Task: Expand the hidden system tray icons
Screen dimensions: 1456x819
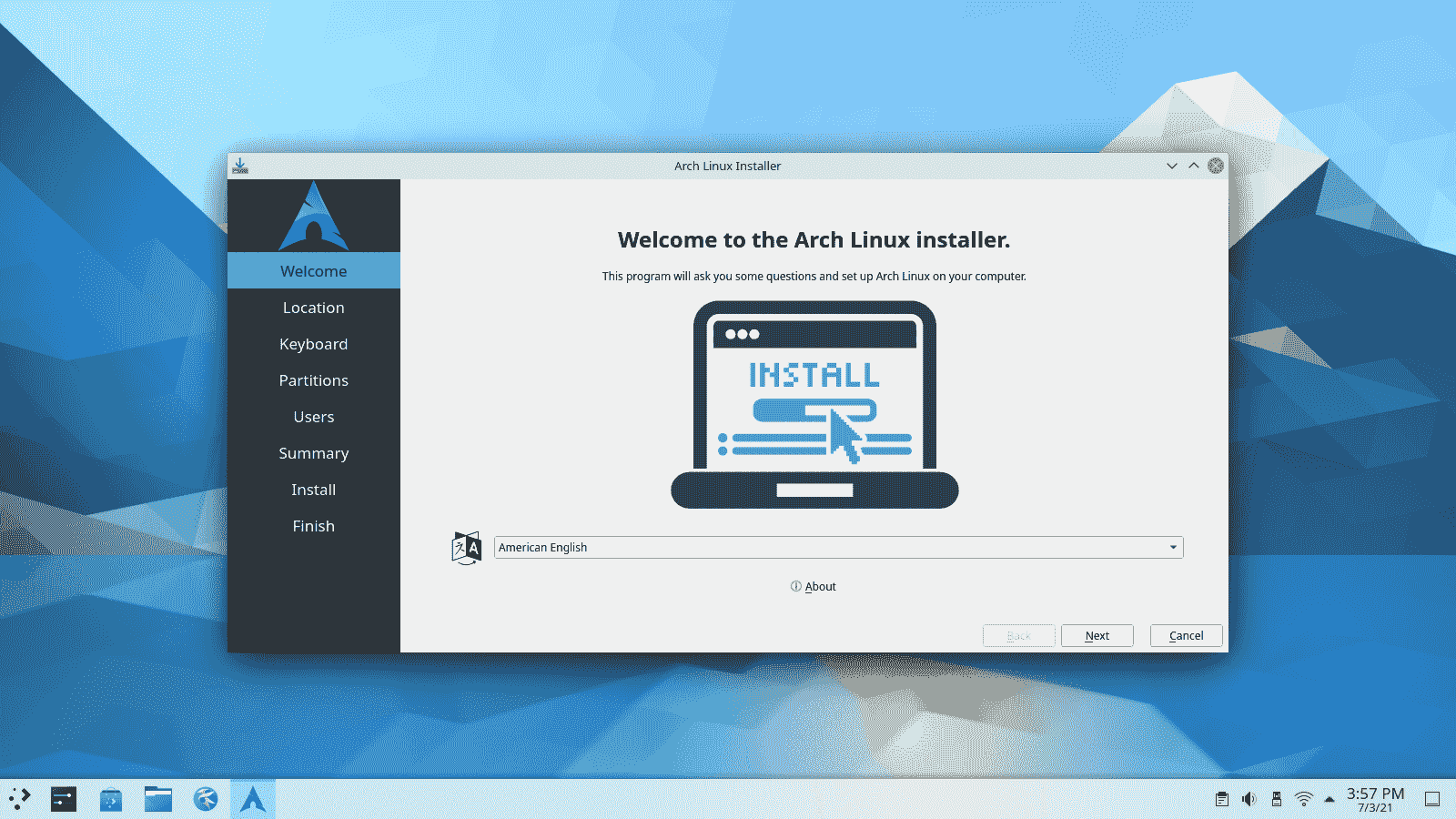Action: tap(1330, 798)
